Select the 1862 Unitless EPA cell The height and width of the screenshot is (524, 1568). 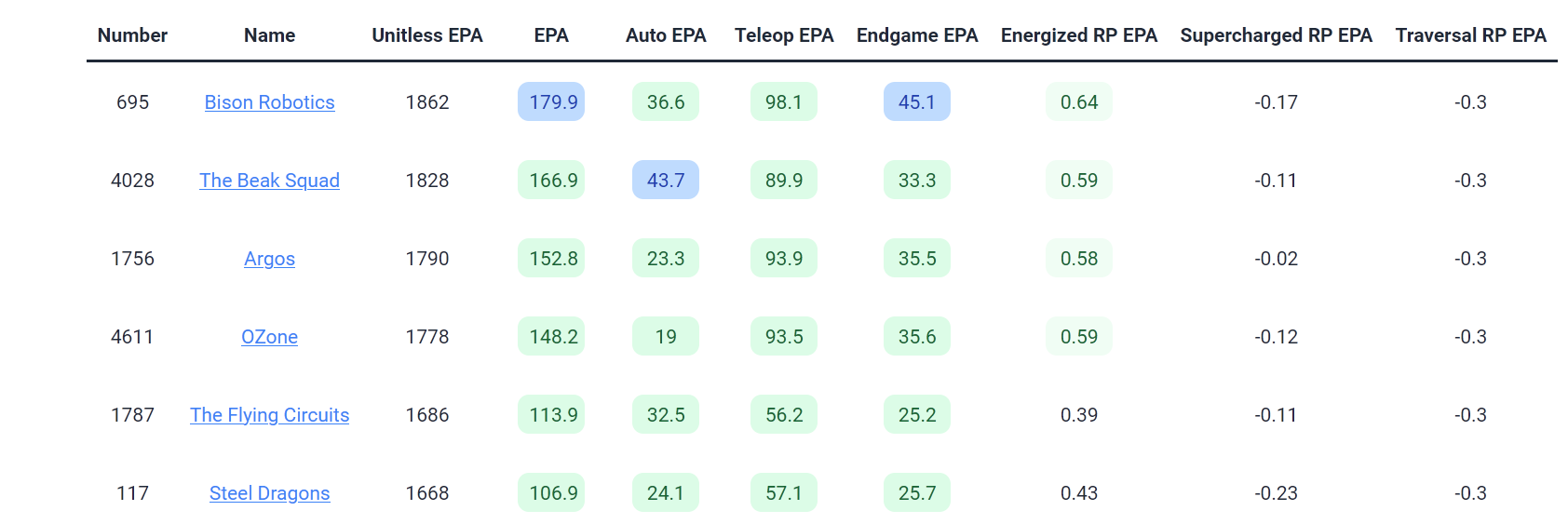[427, 102]
